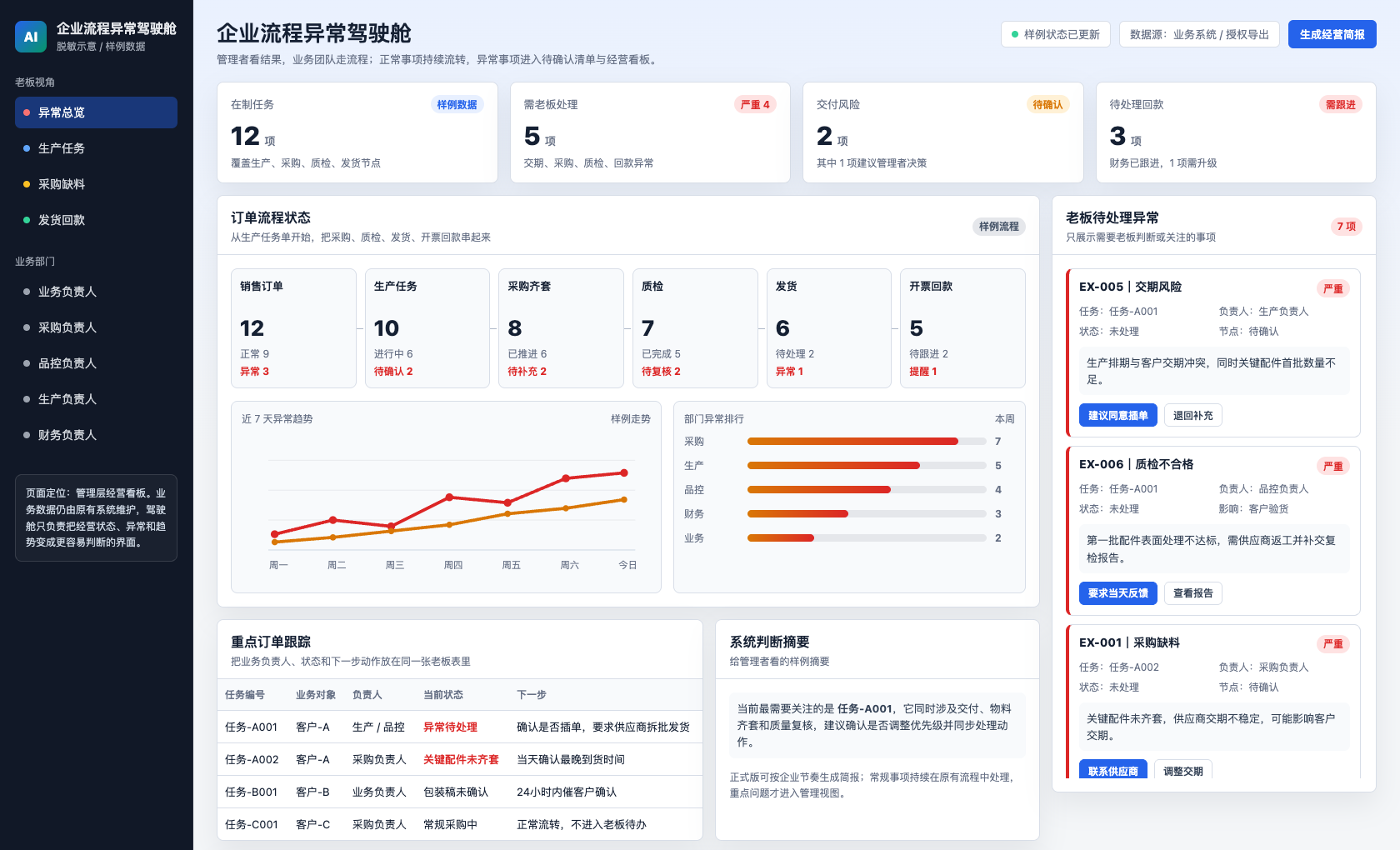Open the 需老板处理 summary card
Screen dimensions: 1400x850
click(650, 132)
